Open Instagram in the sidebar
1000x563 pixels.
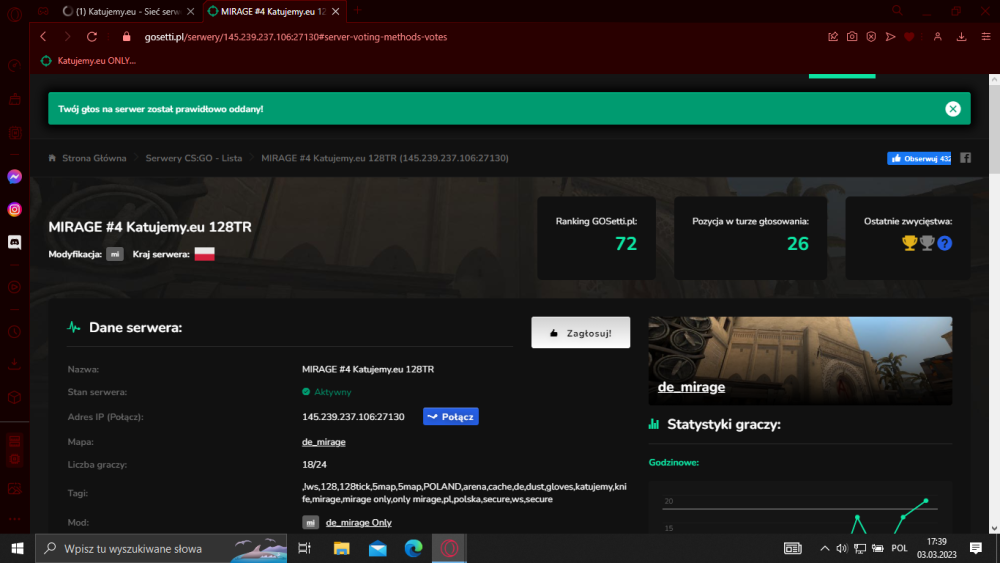pyautogui.click(x=14, y=209)
